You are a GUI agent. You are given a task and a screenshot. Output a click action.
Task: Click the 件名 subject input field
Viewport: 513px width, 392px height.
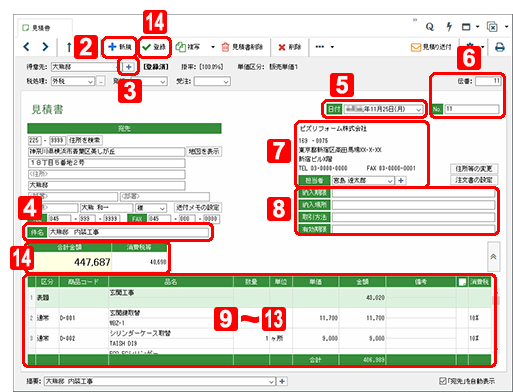click(x=129, y=232)
